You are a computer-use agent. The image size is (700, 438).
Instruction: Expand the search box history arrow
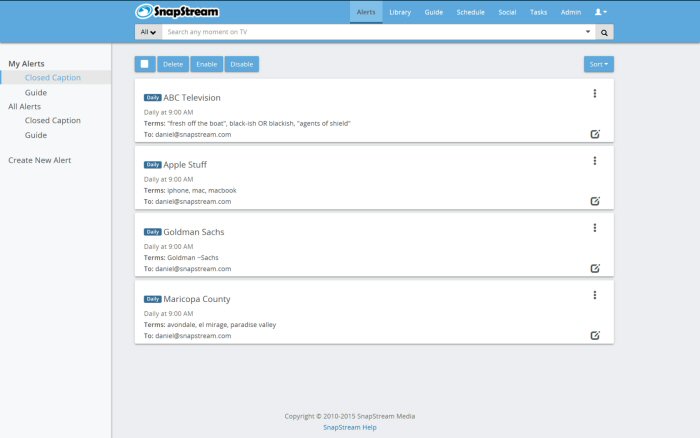588,32
